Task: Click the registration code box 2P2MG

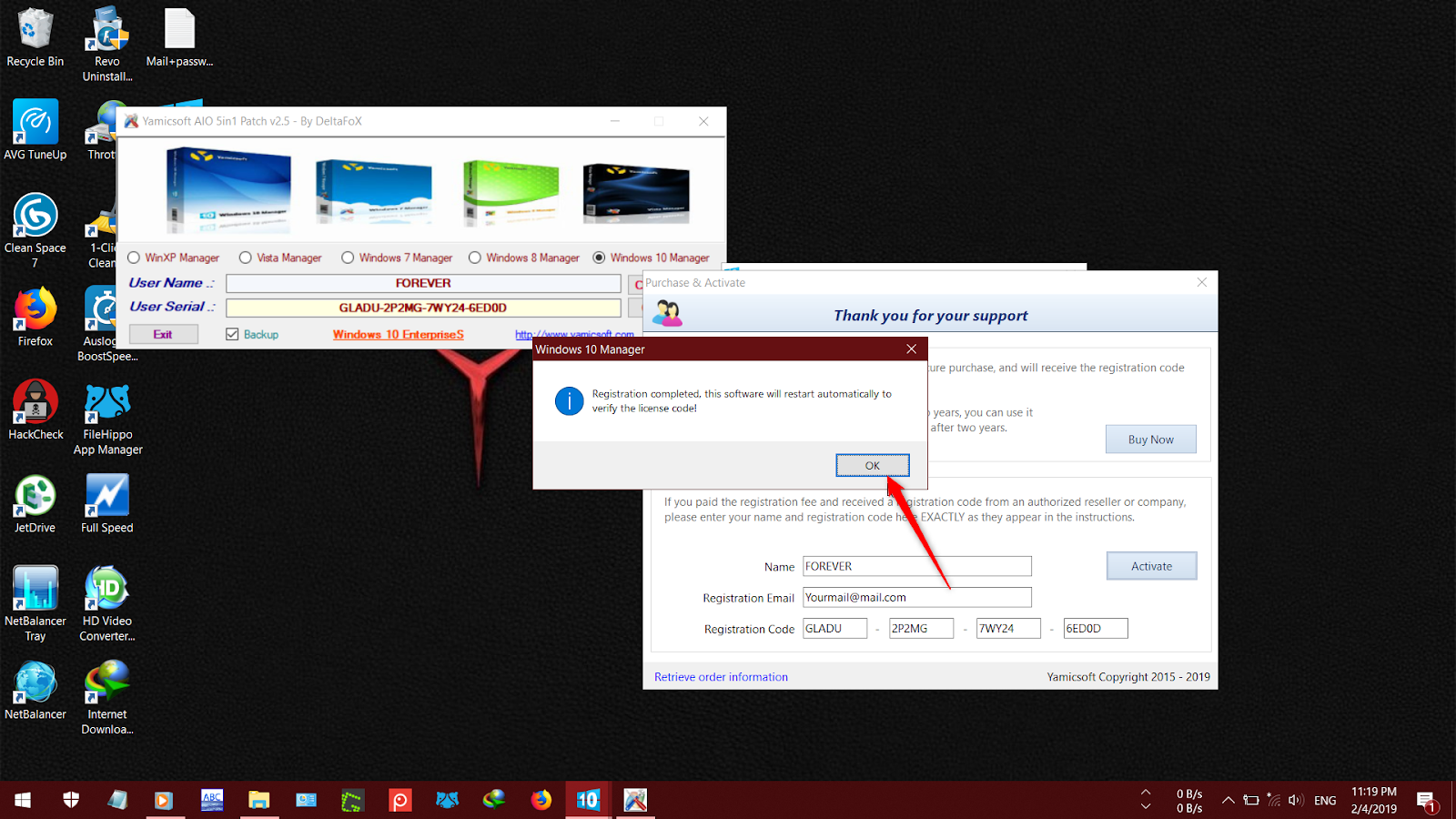Action: tap(921, 628)
